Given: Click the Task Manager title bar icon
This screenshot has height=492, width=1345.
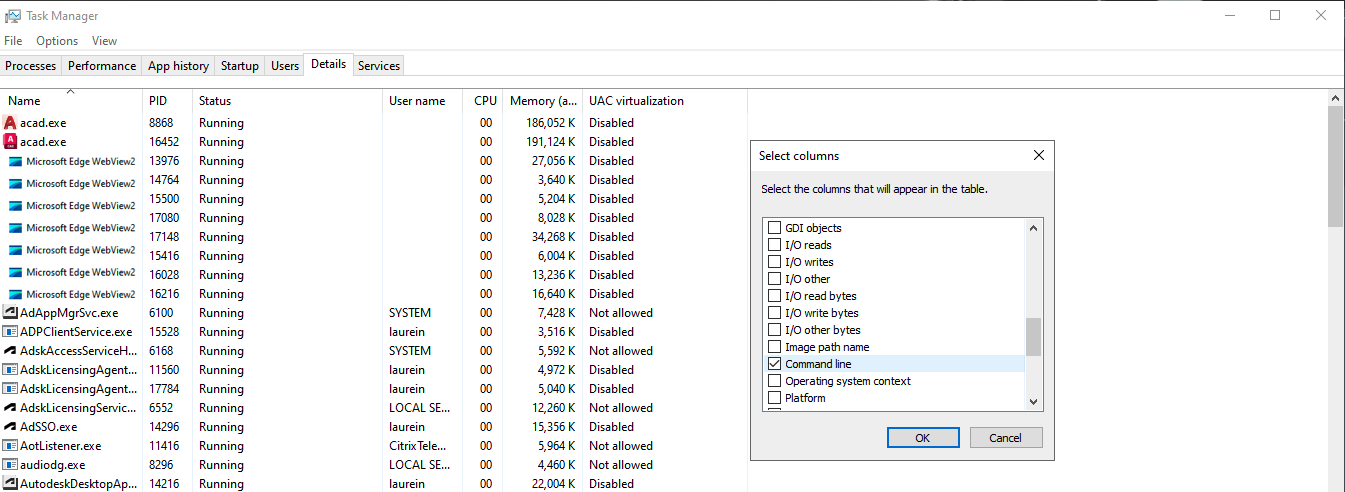Looking at the screenshot, I should tap(12, 16).
